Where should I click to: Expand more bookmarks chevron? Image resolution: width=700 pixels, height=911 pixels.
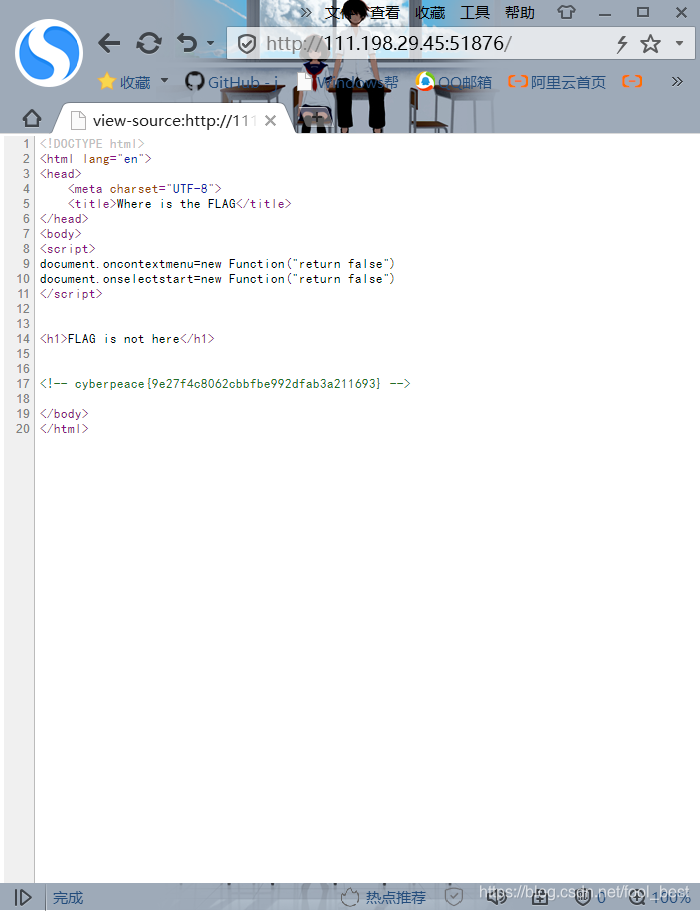[x=677, y=81]
